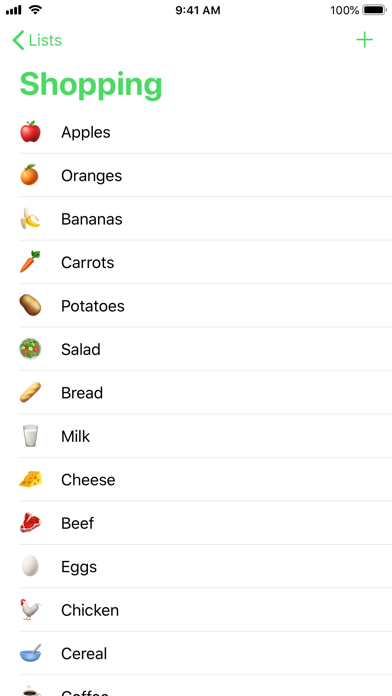Tap the rooster emoji icon
392x696 pixels.
coord(30,609)
